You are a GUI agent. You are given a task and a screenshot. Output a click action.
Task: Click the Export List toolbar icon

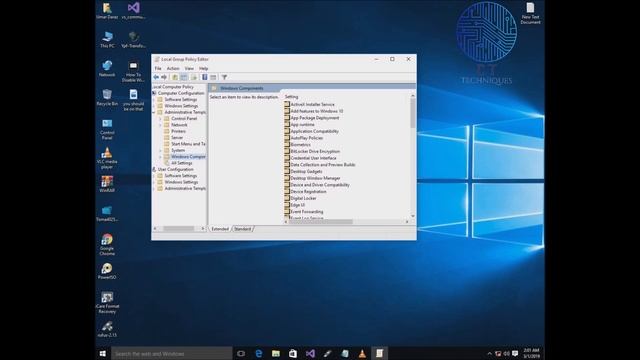[x=194, y=77]
